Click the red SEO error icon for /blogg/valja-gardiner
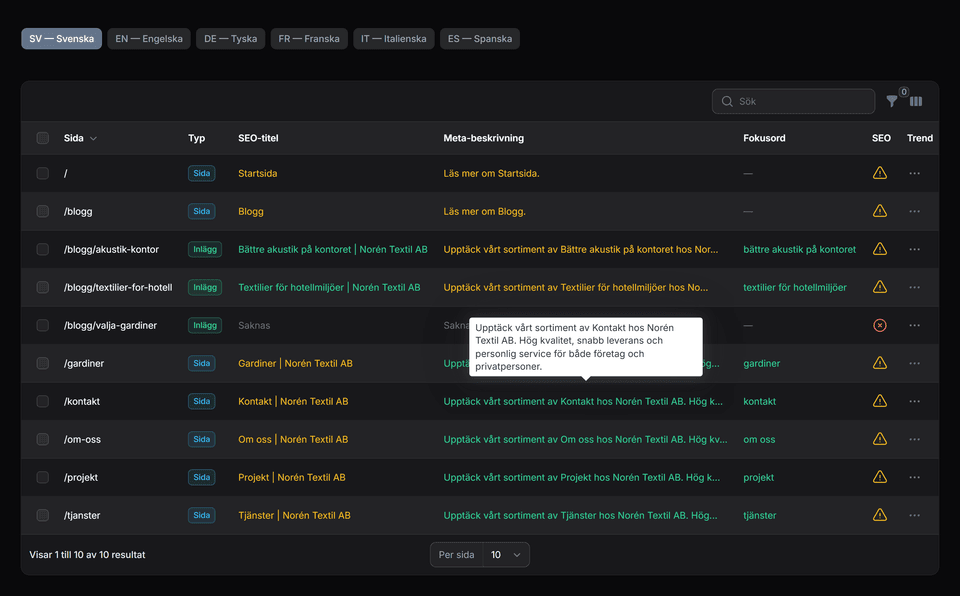Screen dimensions: 960x596 880,325
